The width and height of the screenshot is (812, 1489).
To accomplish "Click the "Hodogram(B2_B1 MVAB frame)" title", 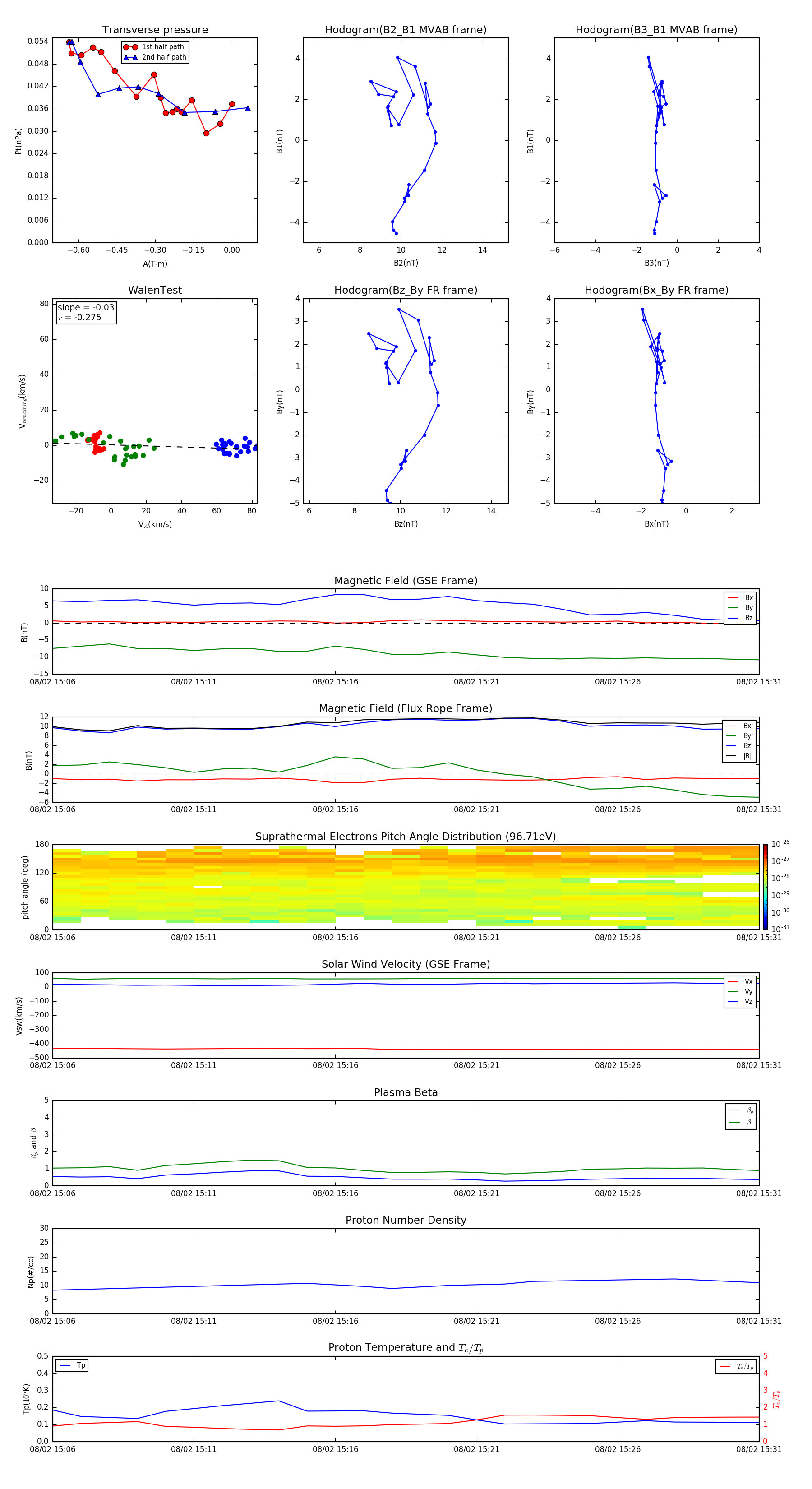I will [x=406, y=30].
